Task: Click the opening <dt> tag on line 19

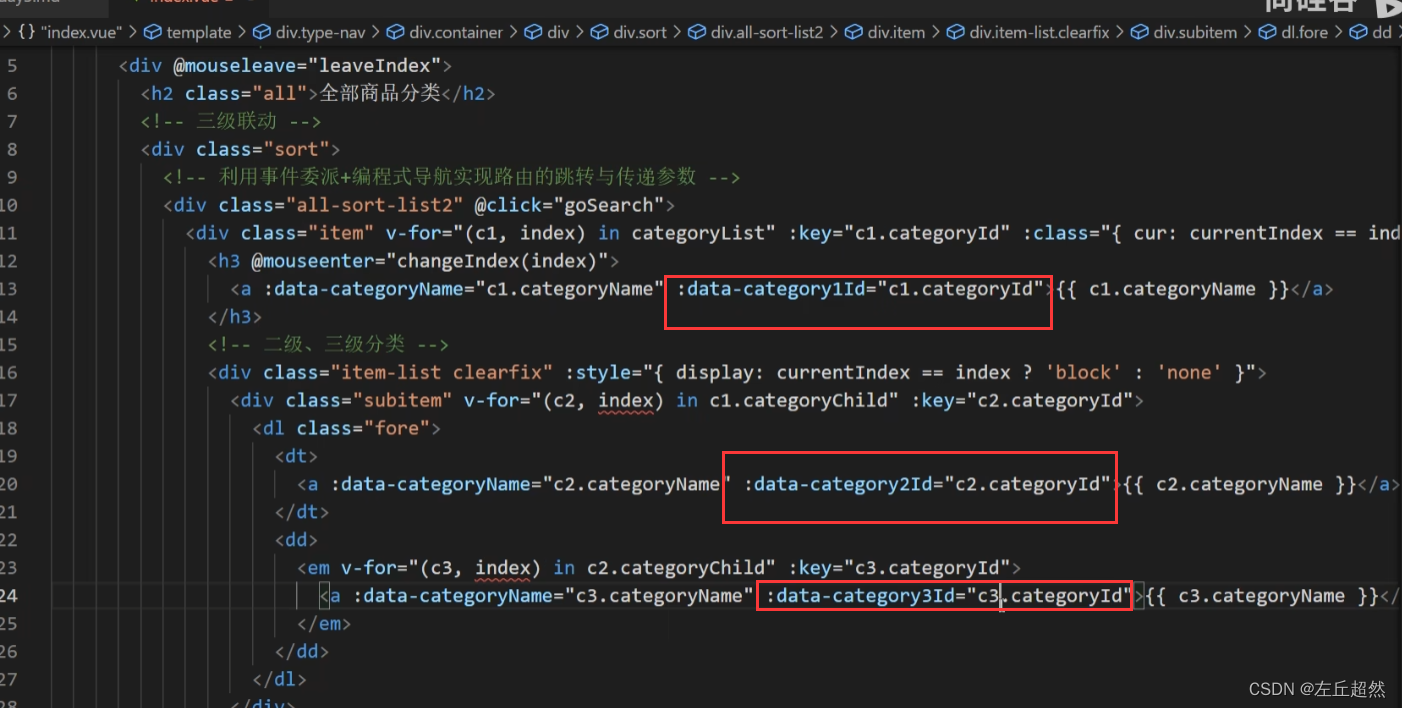Action: (297, 456)
